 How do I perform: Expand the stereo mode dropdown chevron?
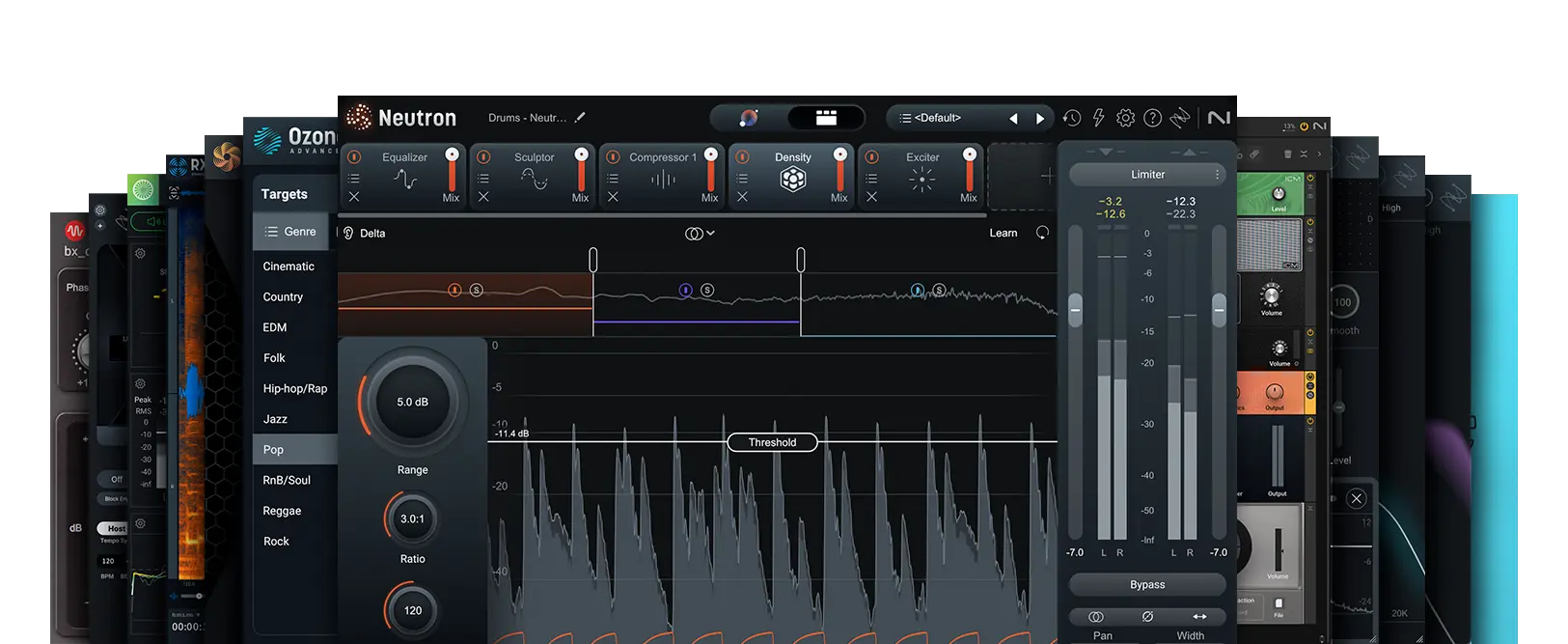pos(711,233)
